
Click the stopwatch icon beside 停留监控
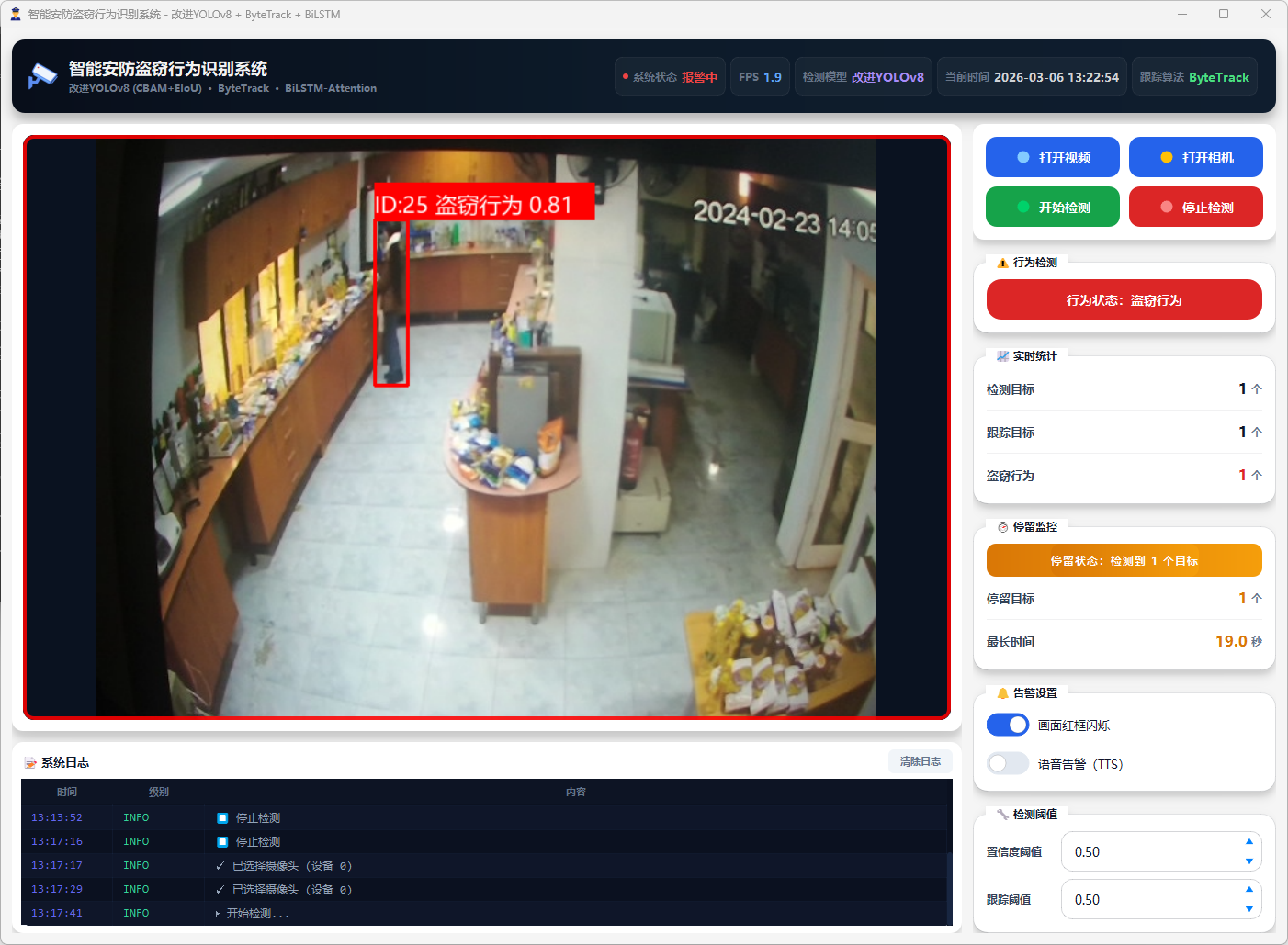1002,527
